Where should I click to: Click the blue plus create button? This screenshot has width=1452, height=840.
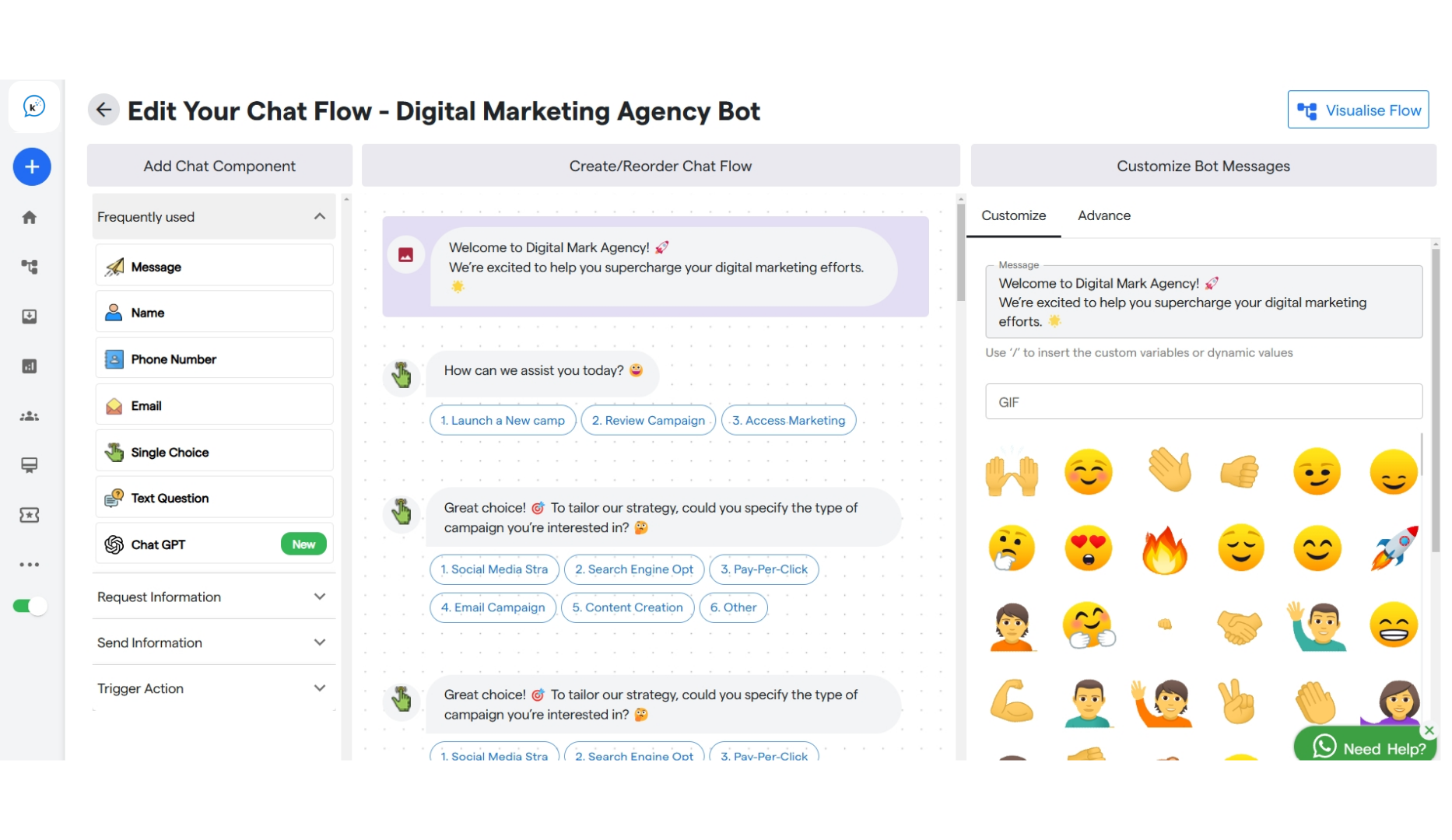32,166
